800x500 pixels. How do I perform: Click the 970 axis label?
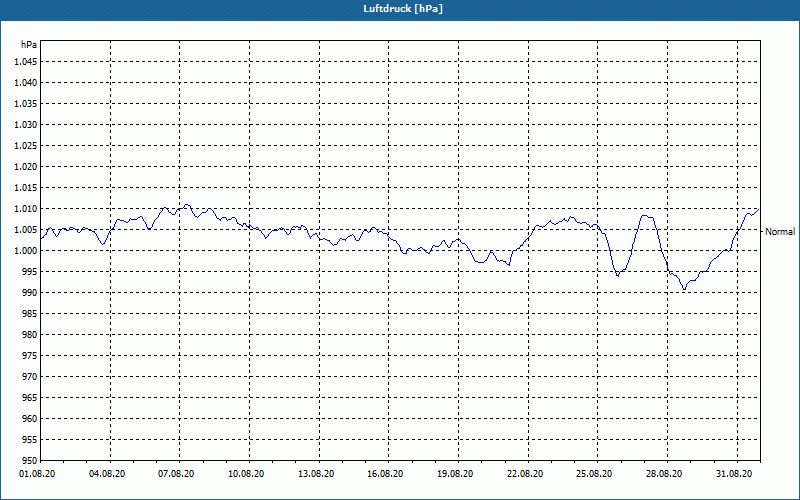[x=30, y=377]
